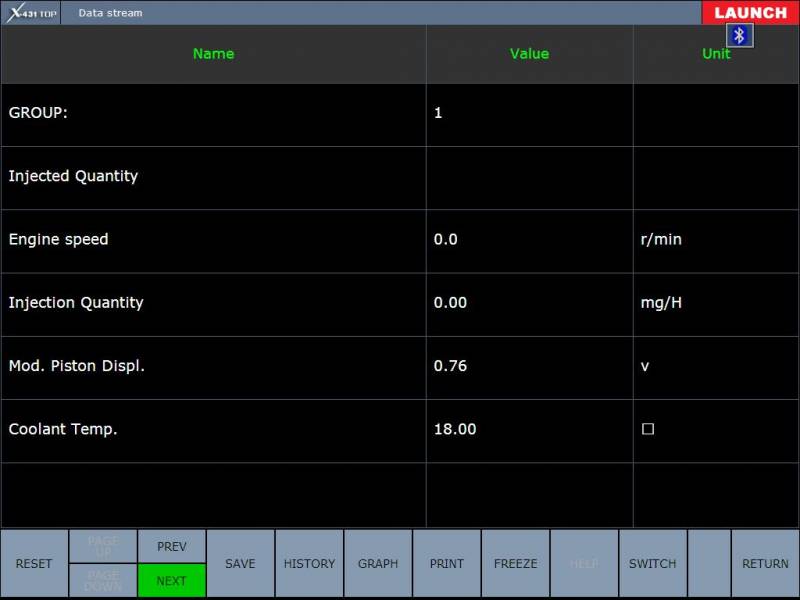Open the HISTORY records

point(309,564)
